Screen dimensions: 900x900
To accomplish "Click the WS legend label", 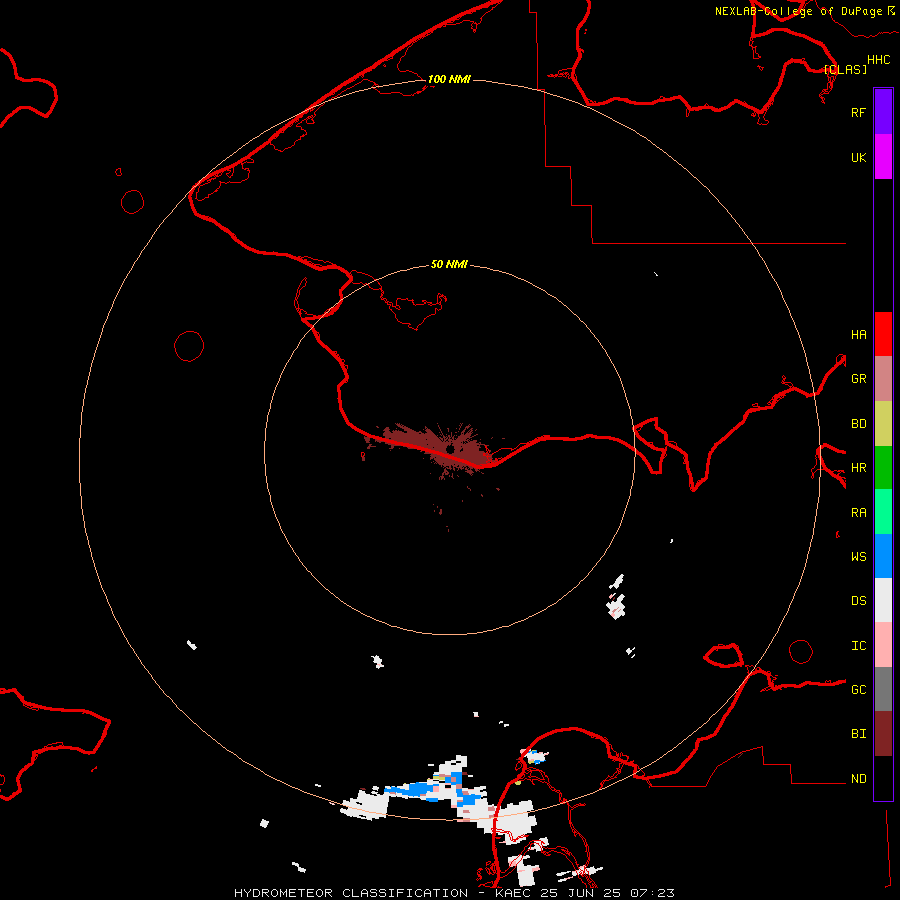I will 858,556.
